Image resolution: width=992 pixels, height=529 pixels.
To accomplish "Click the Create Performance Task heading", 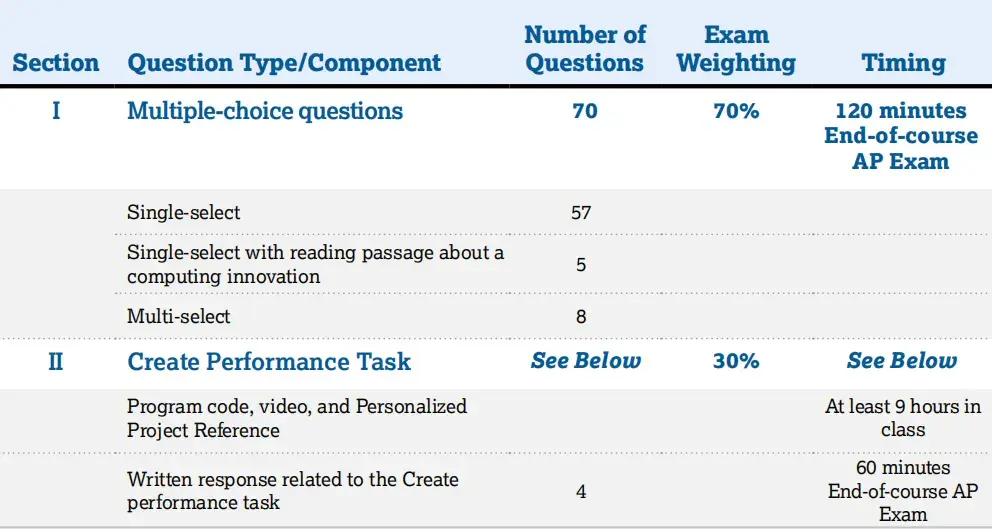I will pos(269,361).
